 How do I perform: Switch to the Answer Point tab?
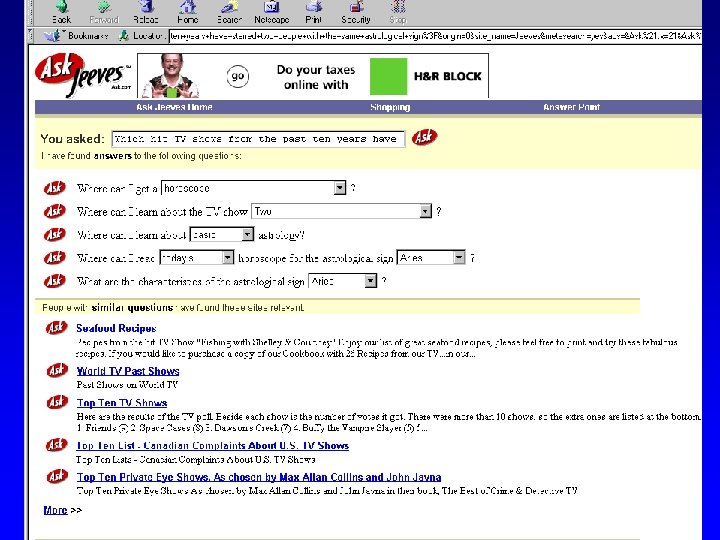[571, 107]
